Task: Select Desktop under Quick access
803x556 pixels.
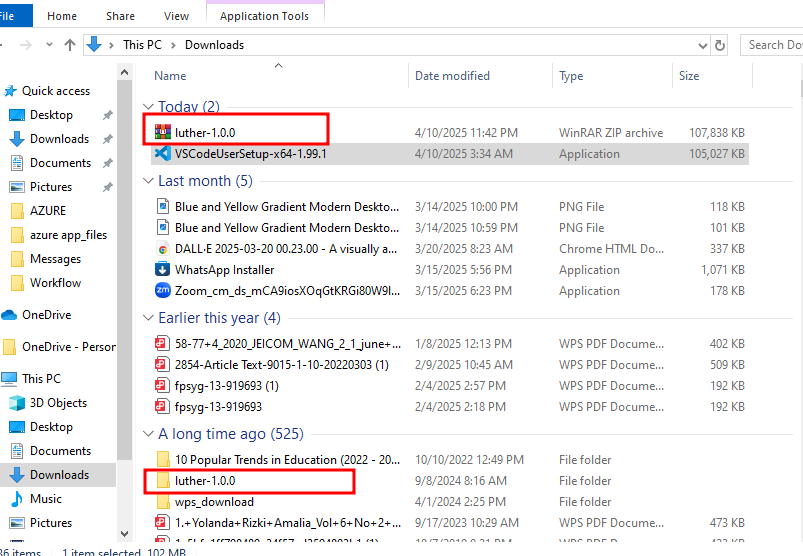Action: [51, 115]
